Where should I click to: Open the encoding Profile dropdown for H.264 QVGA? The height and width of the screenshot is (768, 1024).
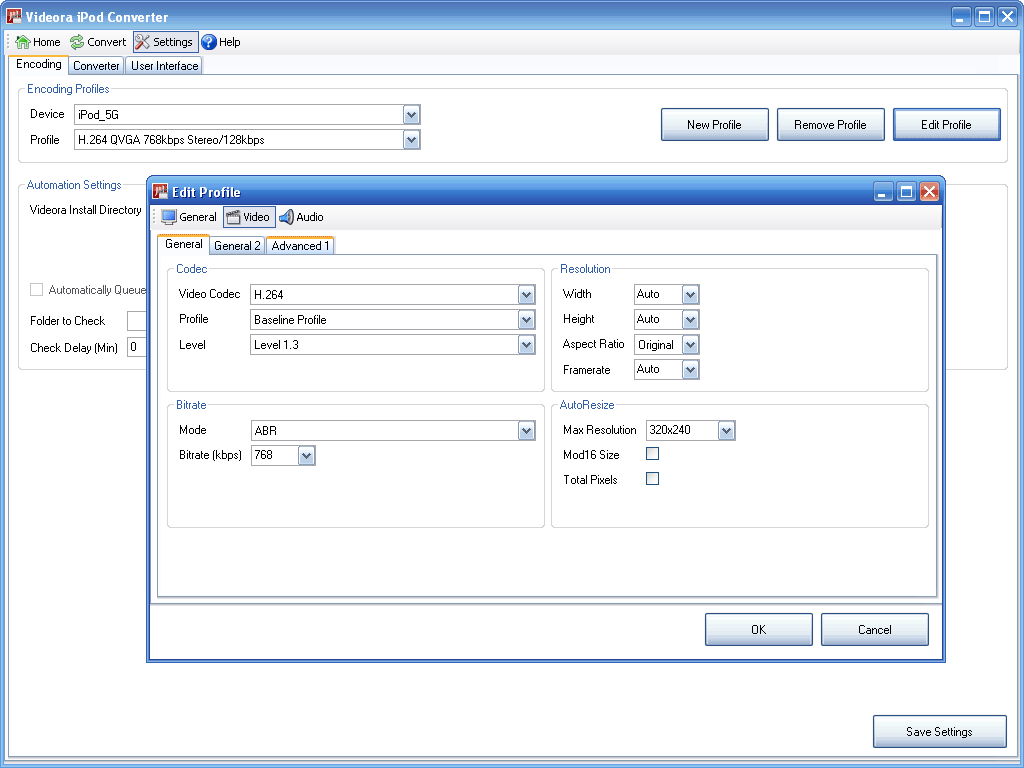(x=411, y=140)
